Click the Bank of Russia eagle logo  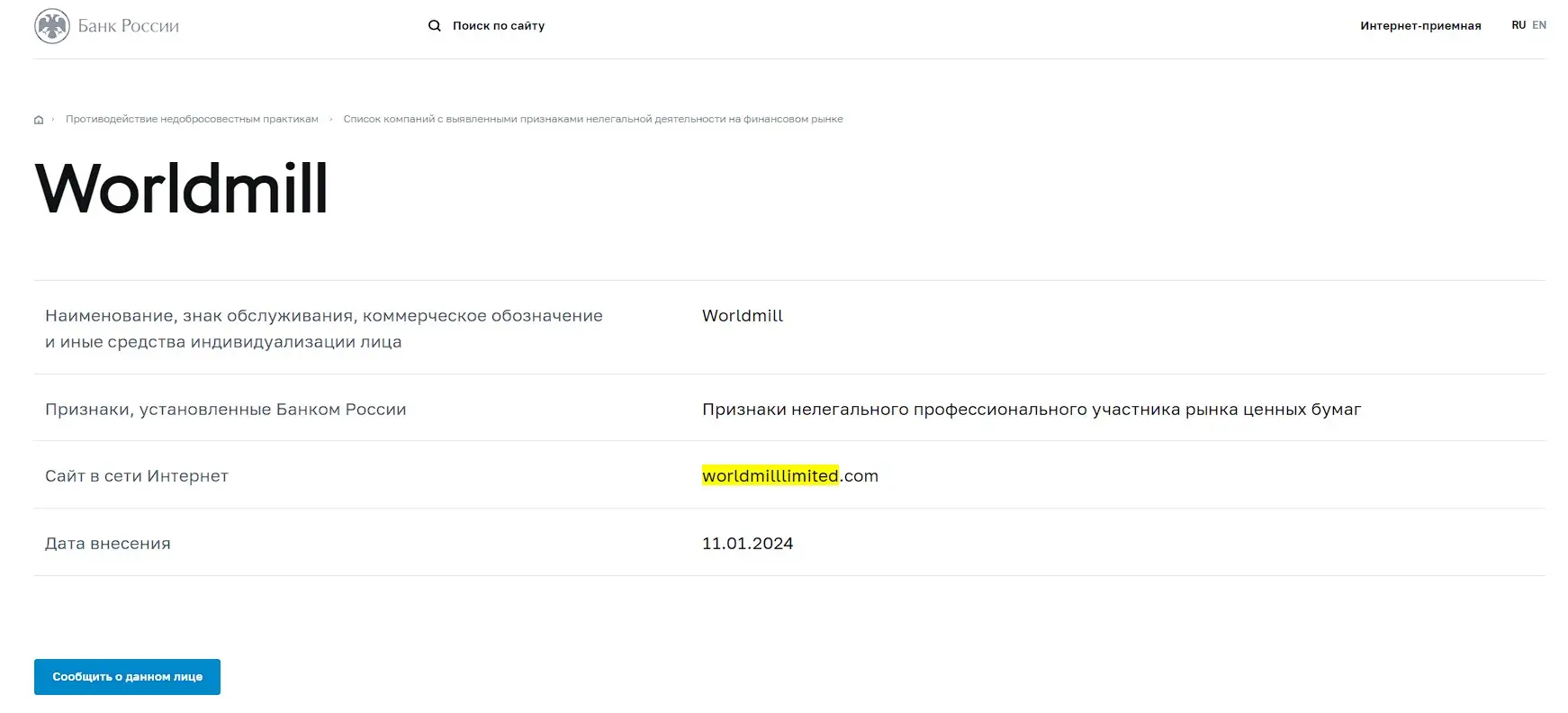pos(51,26)
